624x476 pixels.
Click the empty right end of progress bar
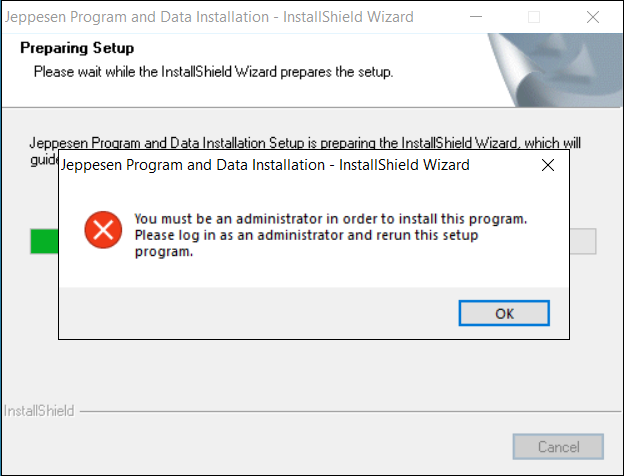[x=582, y=241]
